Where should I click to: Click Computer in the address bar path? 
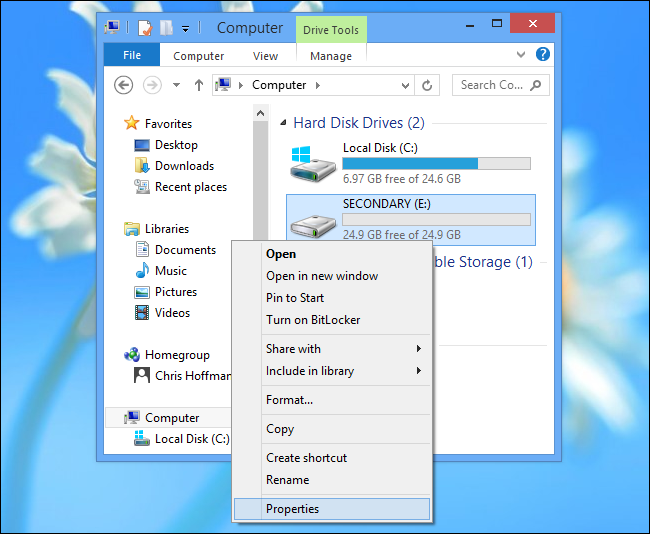coord(279,85)
